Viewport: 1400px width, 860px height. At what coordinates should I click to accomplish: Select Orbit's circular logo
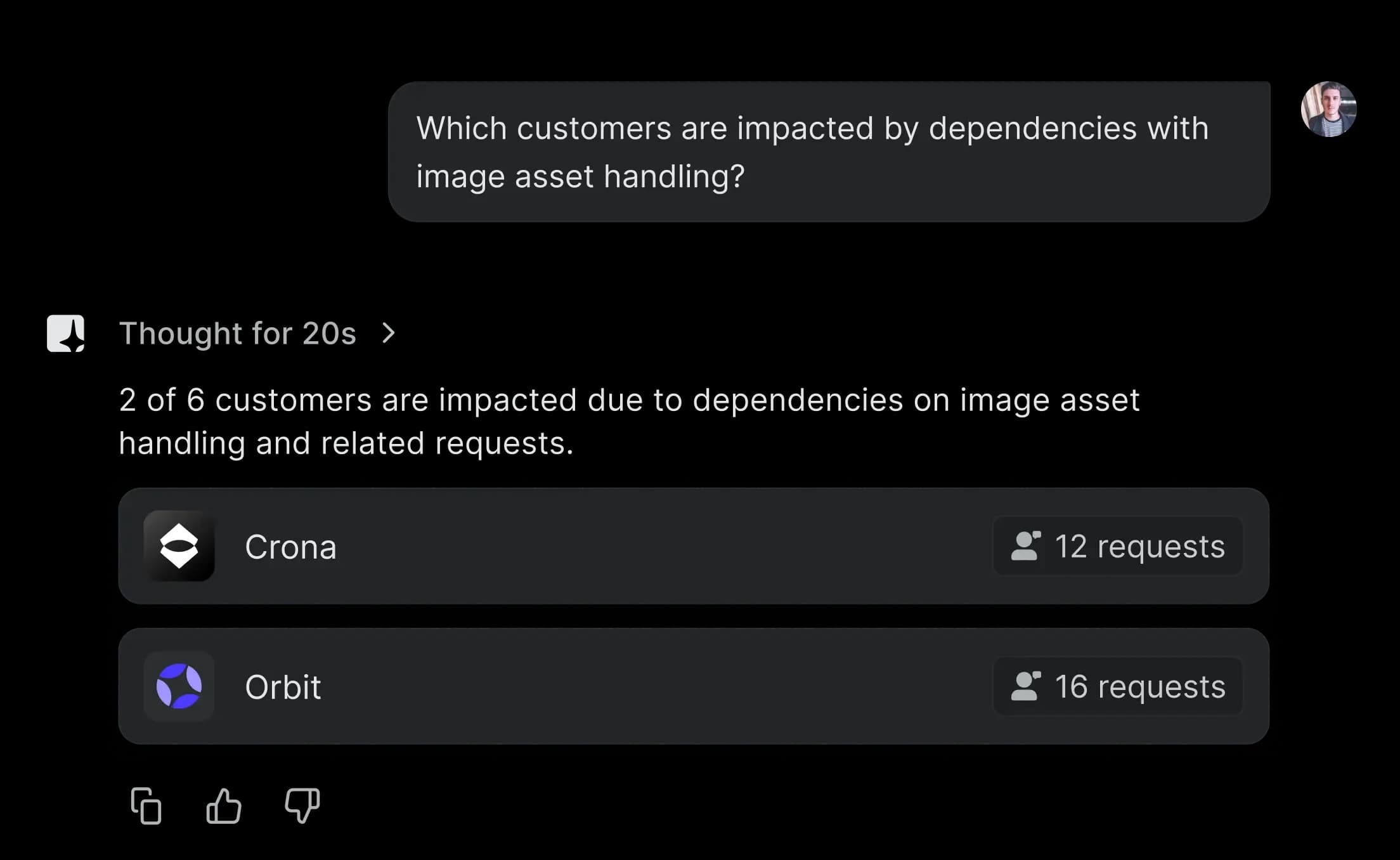point(179,687)
